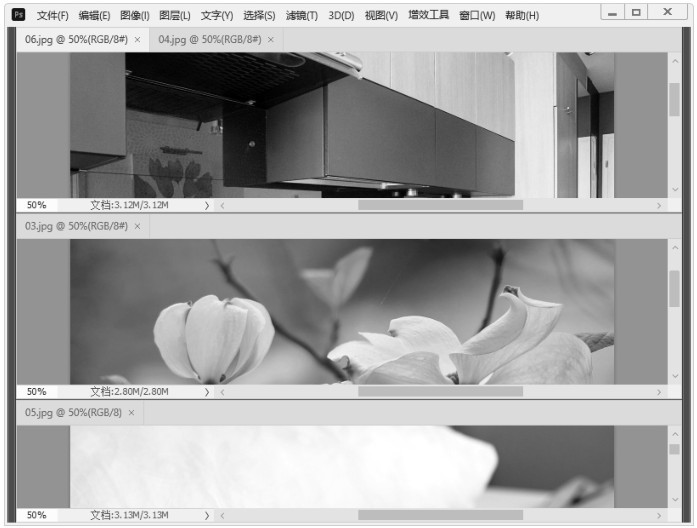Click scroll-up arrow in 03.jpg window
Image resolution: width=697 pixels, height=528 pixels.
(675, 248)
